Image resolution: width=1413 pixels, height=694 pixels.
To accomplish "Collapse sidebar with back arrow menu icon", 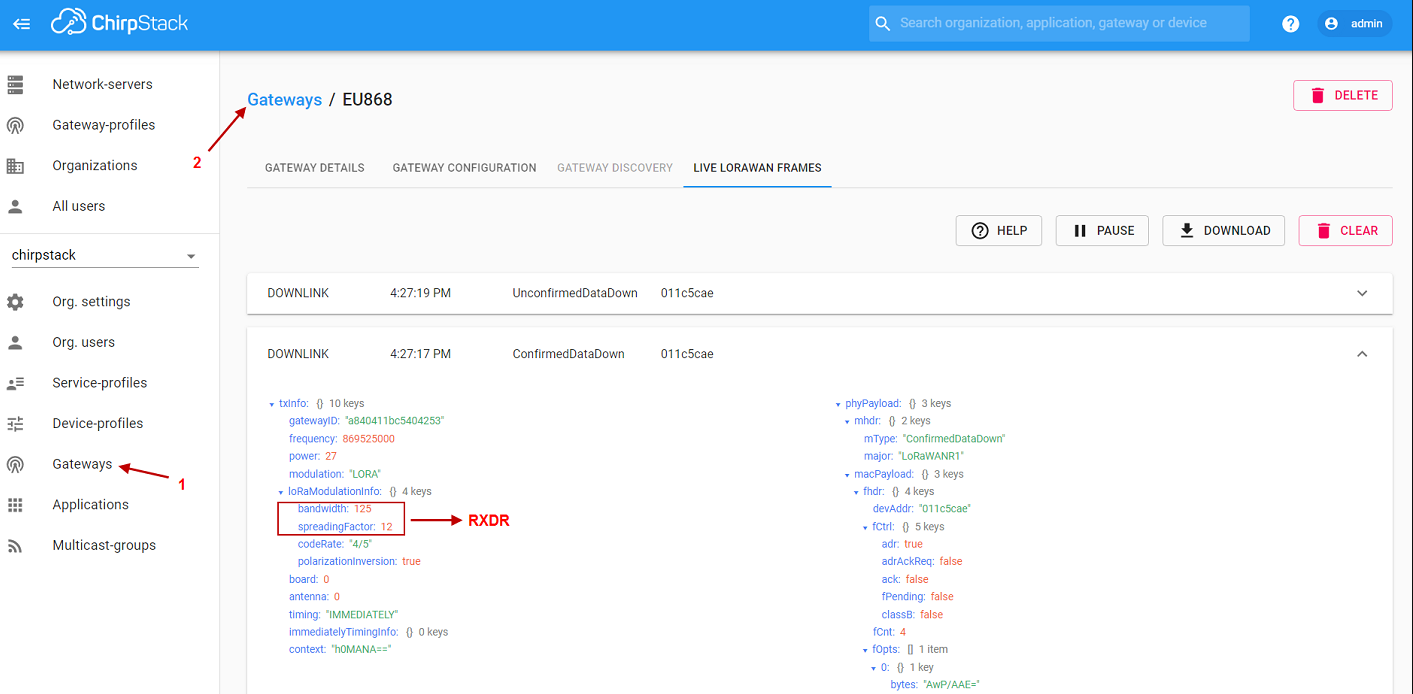I will click(x=22, y=23).
